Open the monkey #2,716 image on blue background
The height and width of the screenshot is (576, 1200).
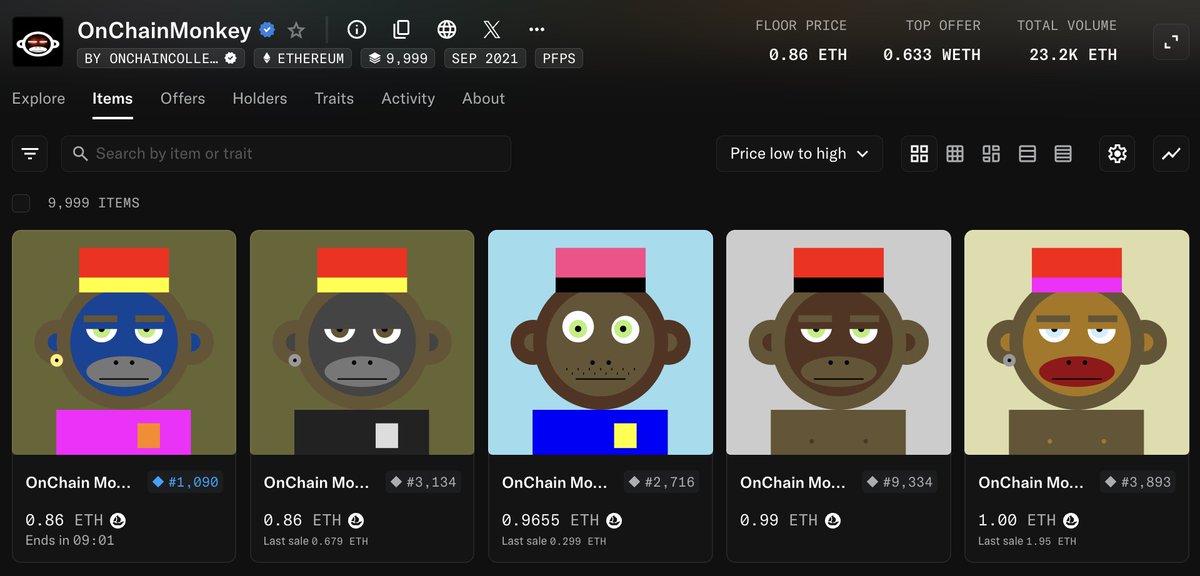600,343
